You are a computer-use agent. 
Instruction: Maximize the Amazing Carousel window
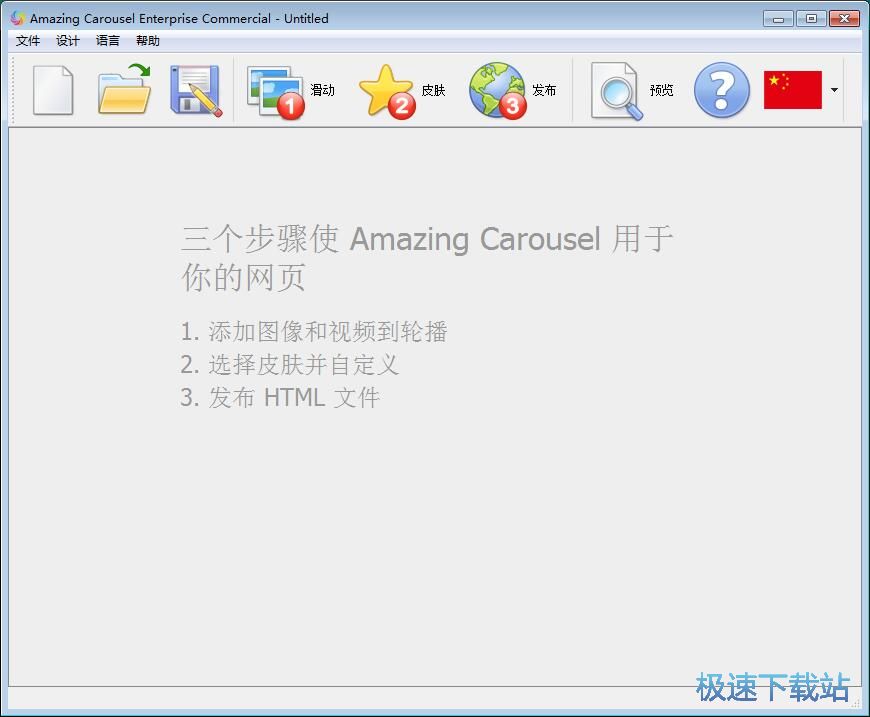coord(811,19)
